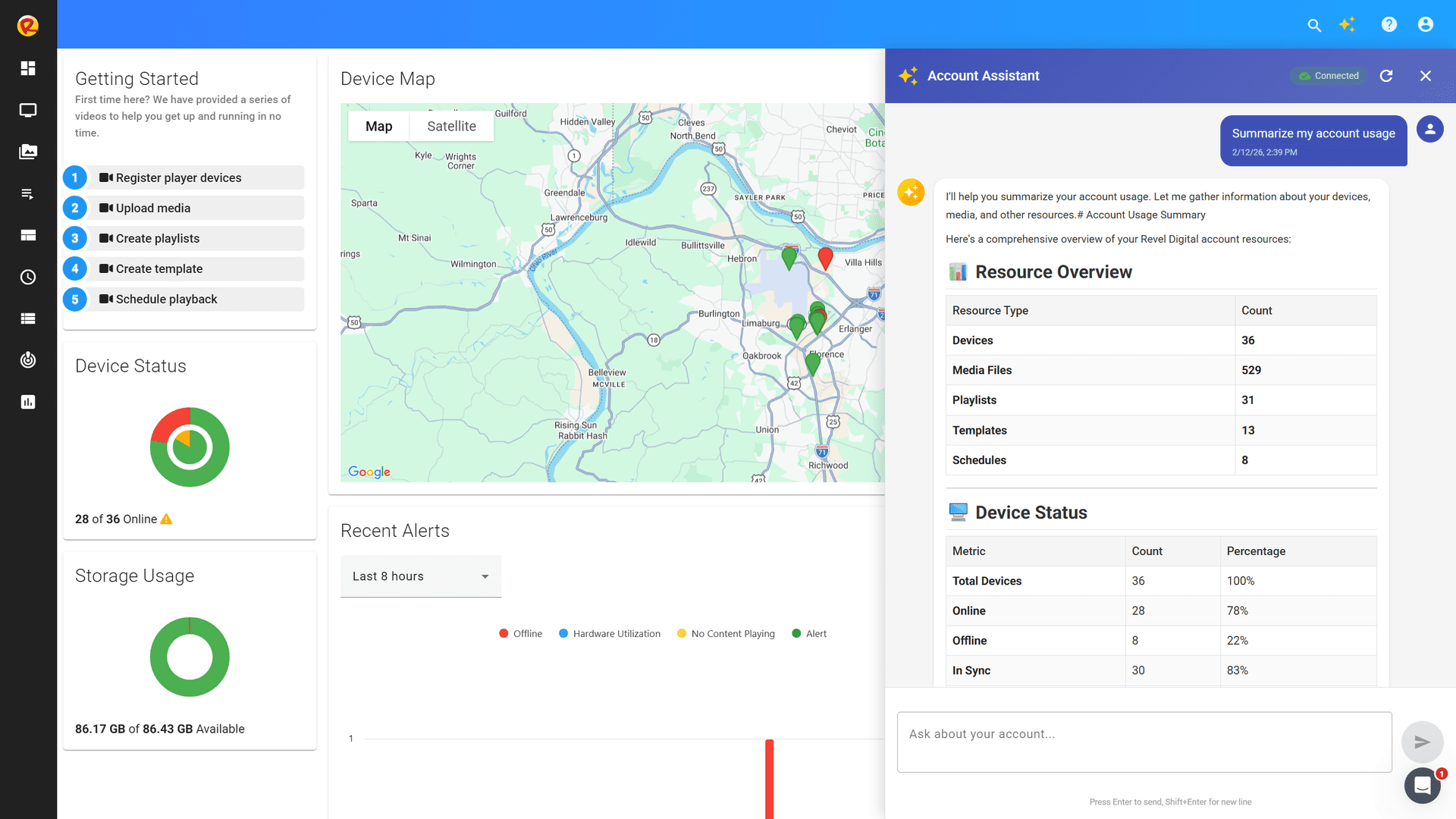The height and width of the screenshot is (819, 1456).
Task: Open the reports chart icon in sidebar
Action: [x=28, y=402]
